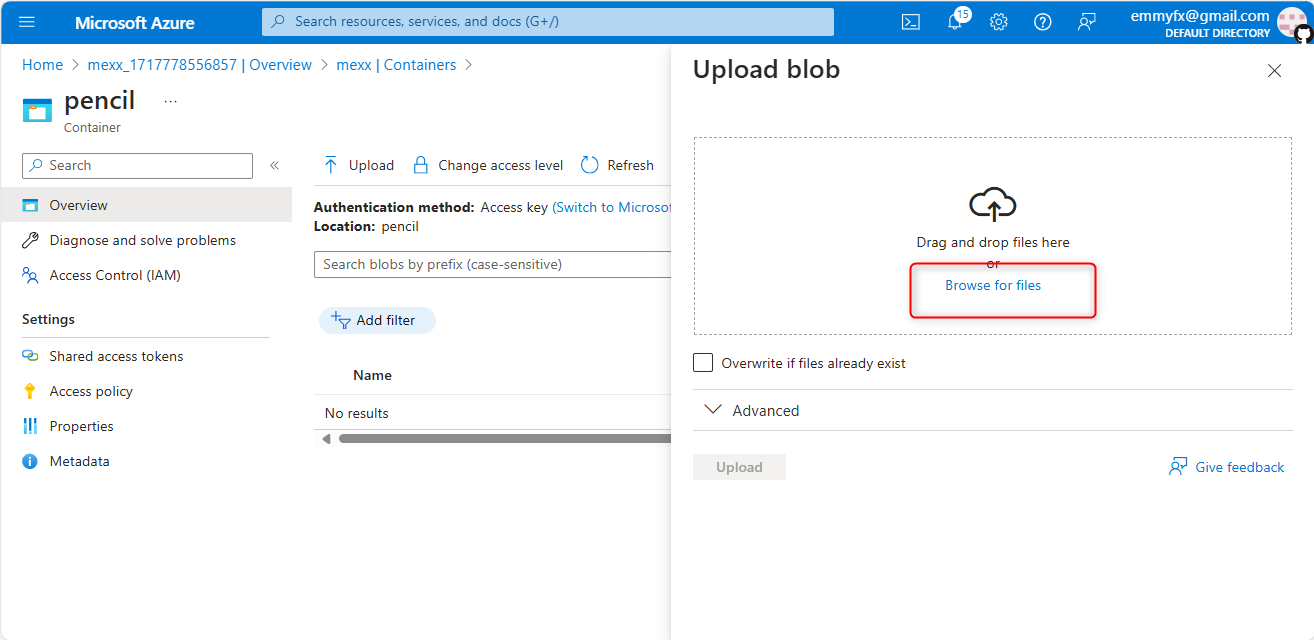Click Browse for files link
This screenshot has height=640, width=1314.
pos(993,285)
